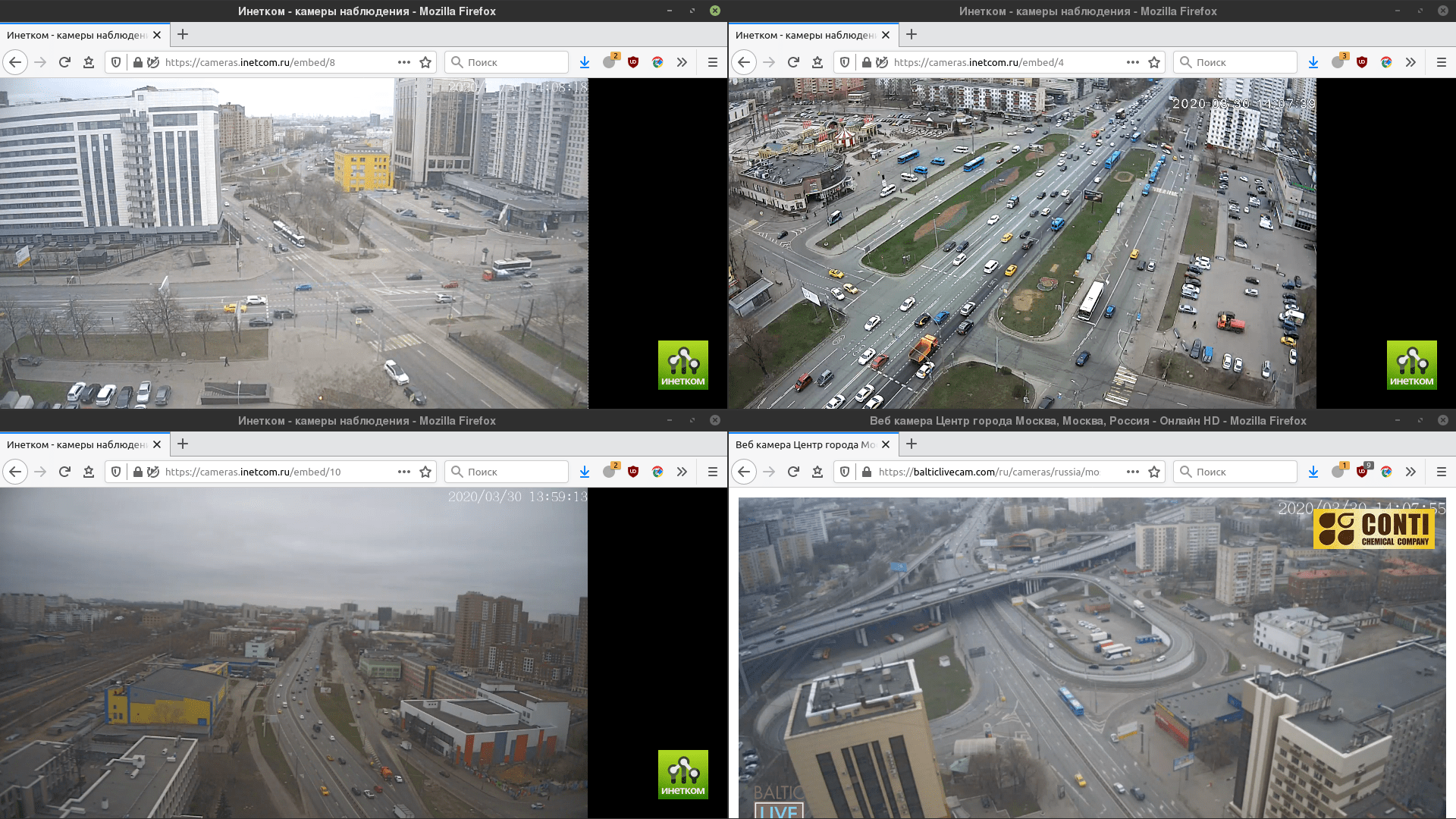Click uBlock Origin icon in embed/4 window
This screenshot has width=1456, height=819.
tap(1362, 62)
